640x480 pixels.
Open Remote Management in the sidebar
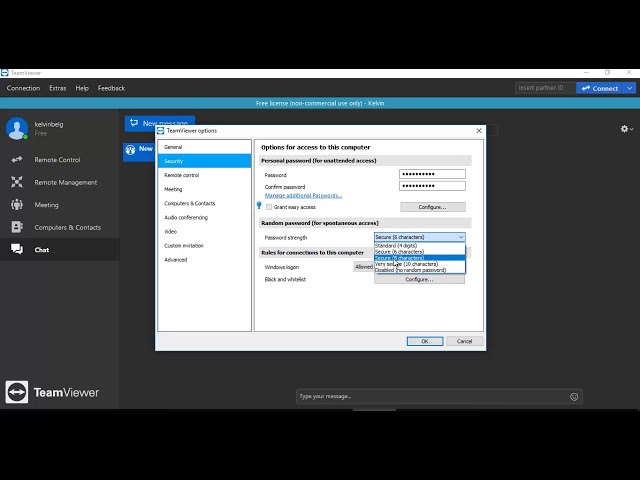point(60,182)
